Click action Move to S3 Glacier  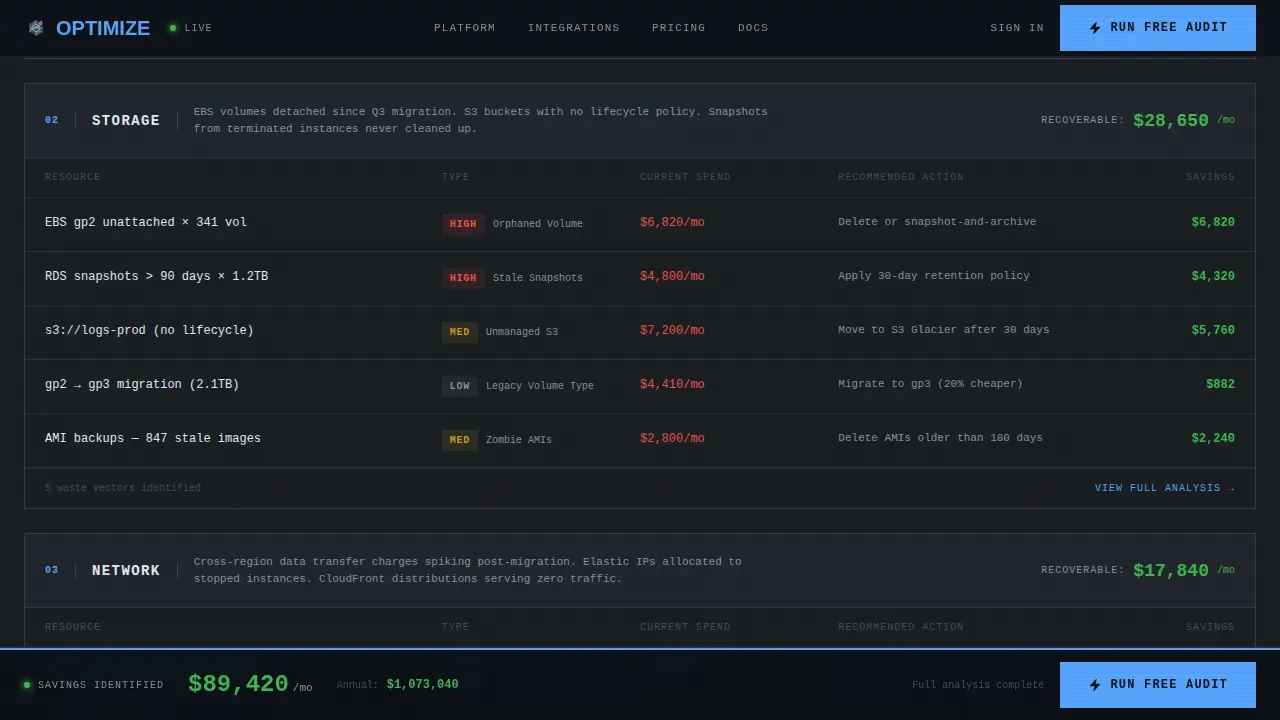click(x=944, y=330)
